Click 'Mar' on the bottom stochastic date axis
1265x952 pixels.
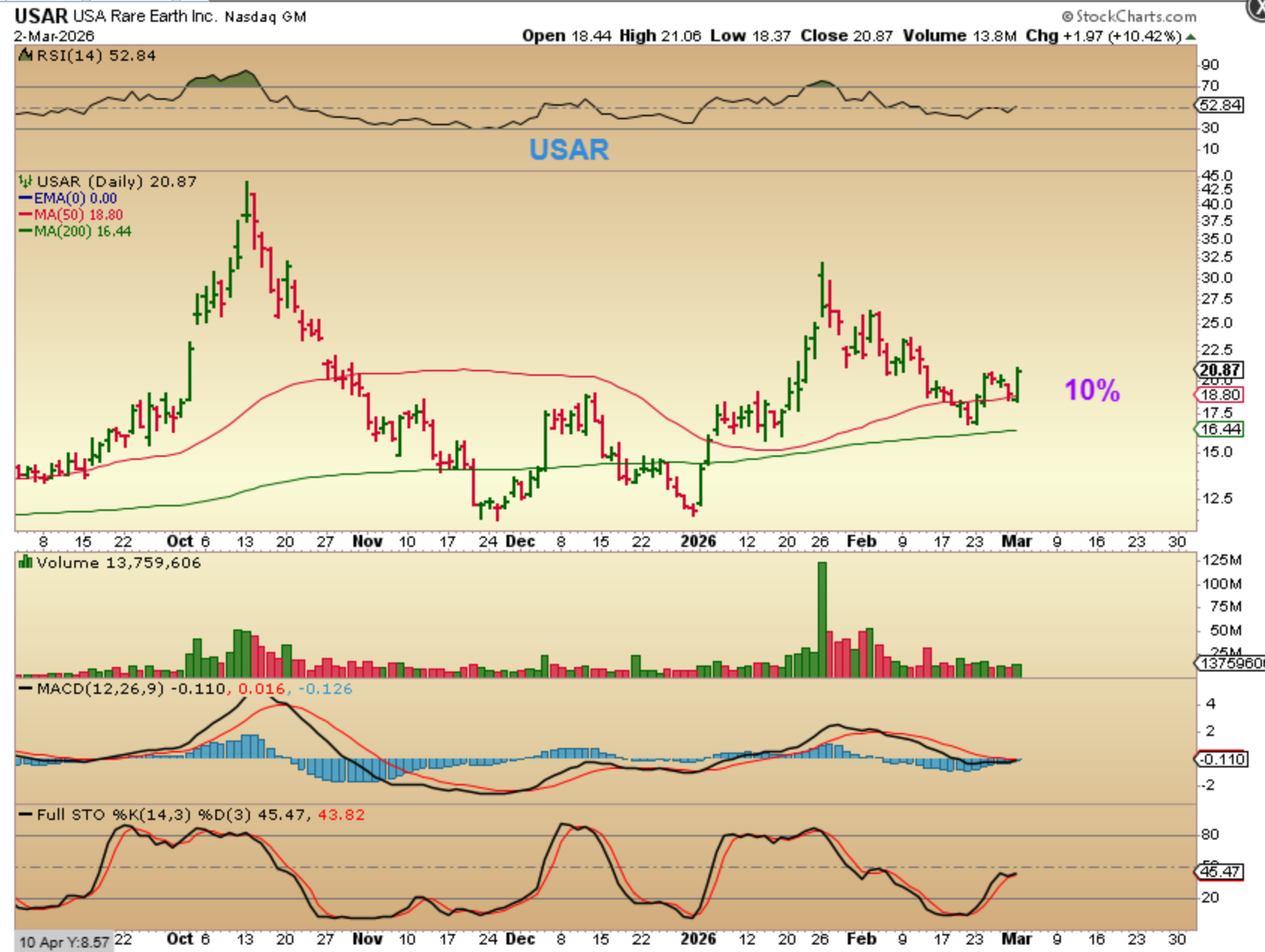[1017, 939]
